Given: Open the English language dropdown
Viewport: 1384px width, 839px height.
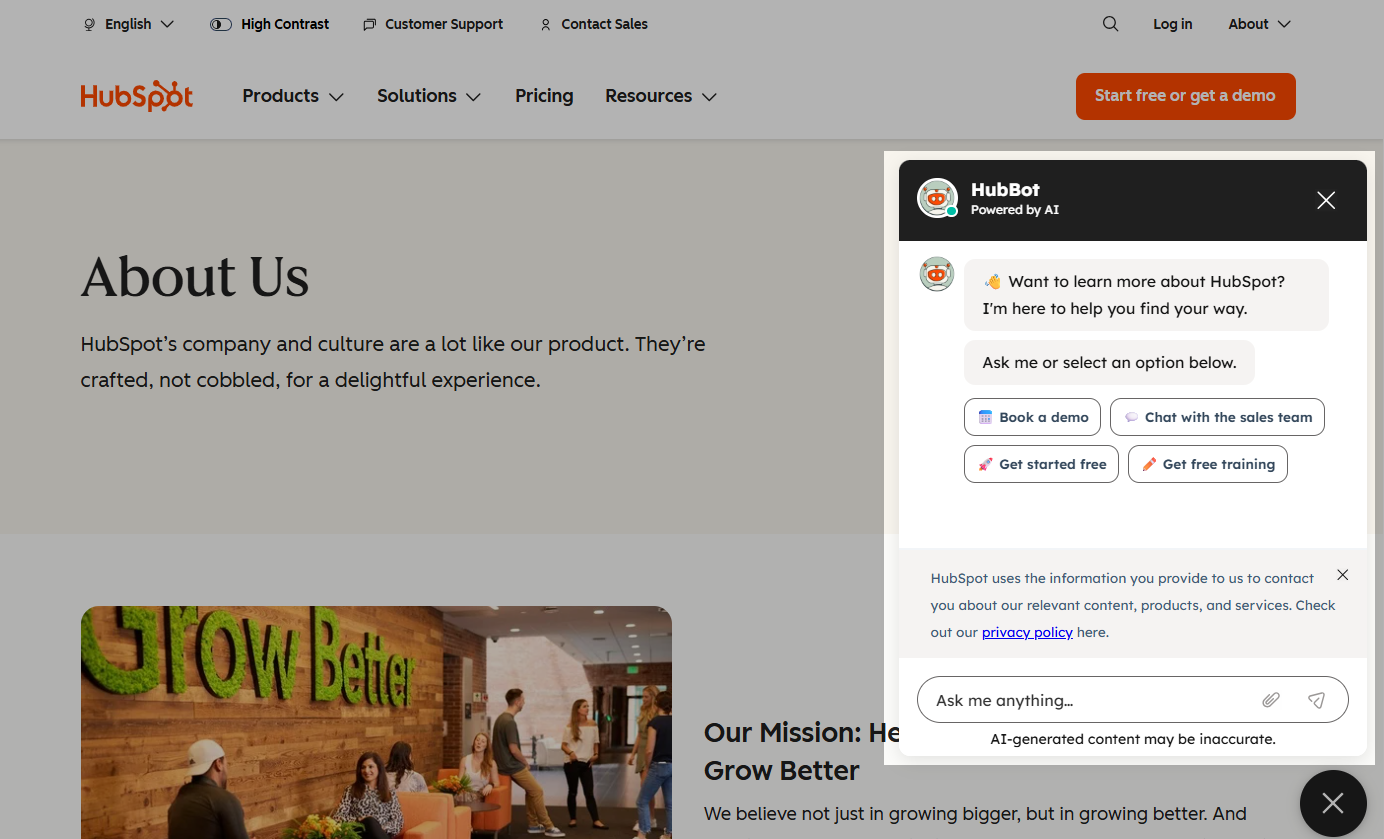Looking at the screenshot, I should pos(128,24).
